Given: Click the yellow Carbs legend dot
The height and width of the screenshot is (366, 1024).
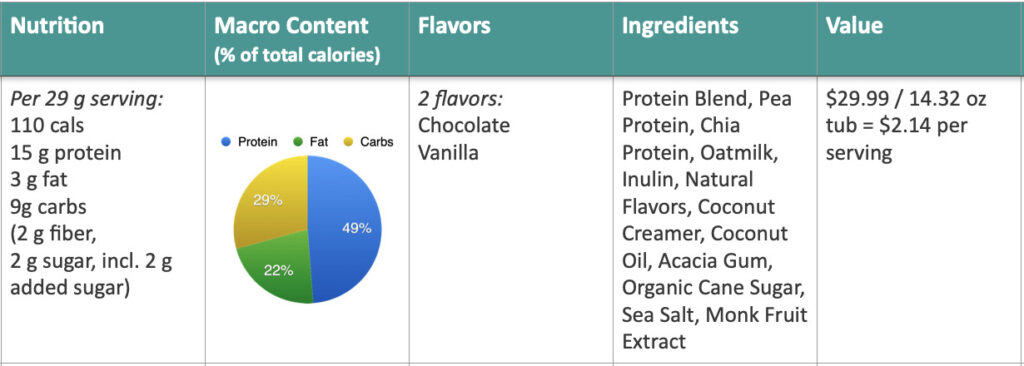Looking at the screenshot, I should [x=348, y=142].
